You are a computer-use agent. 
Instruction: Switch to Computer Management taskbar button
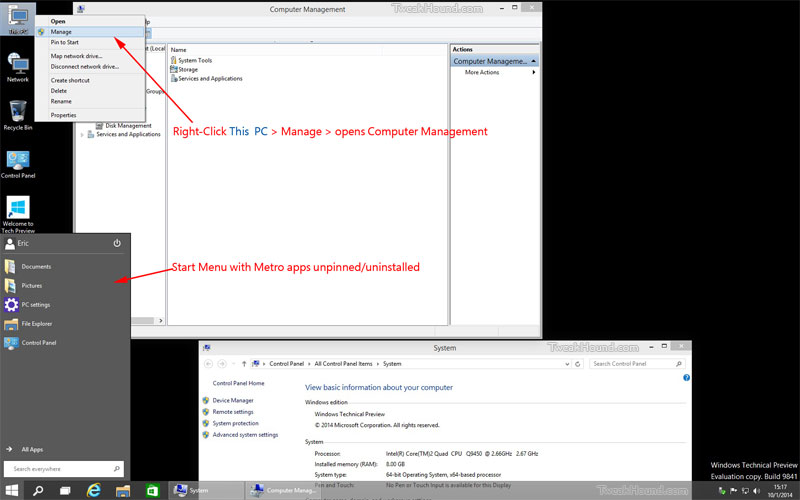tap(284, 491)
